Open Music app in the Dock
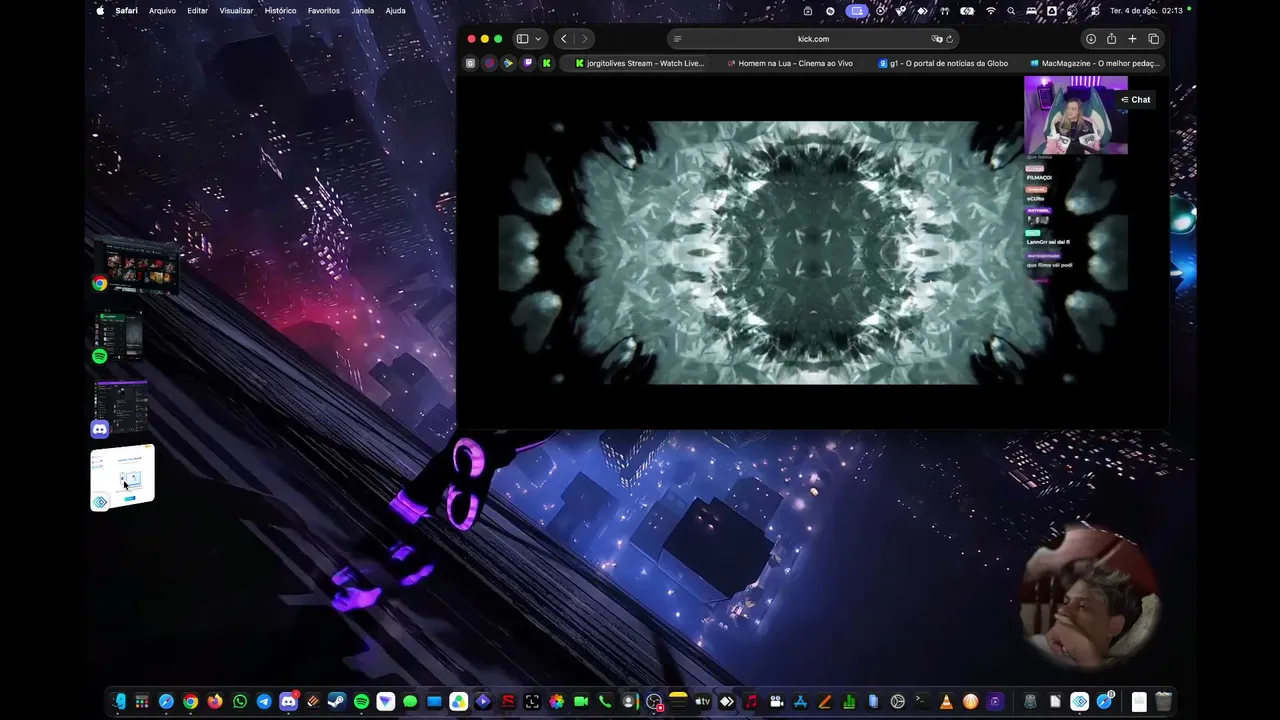 point(751,702)
